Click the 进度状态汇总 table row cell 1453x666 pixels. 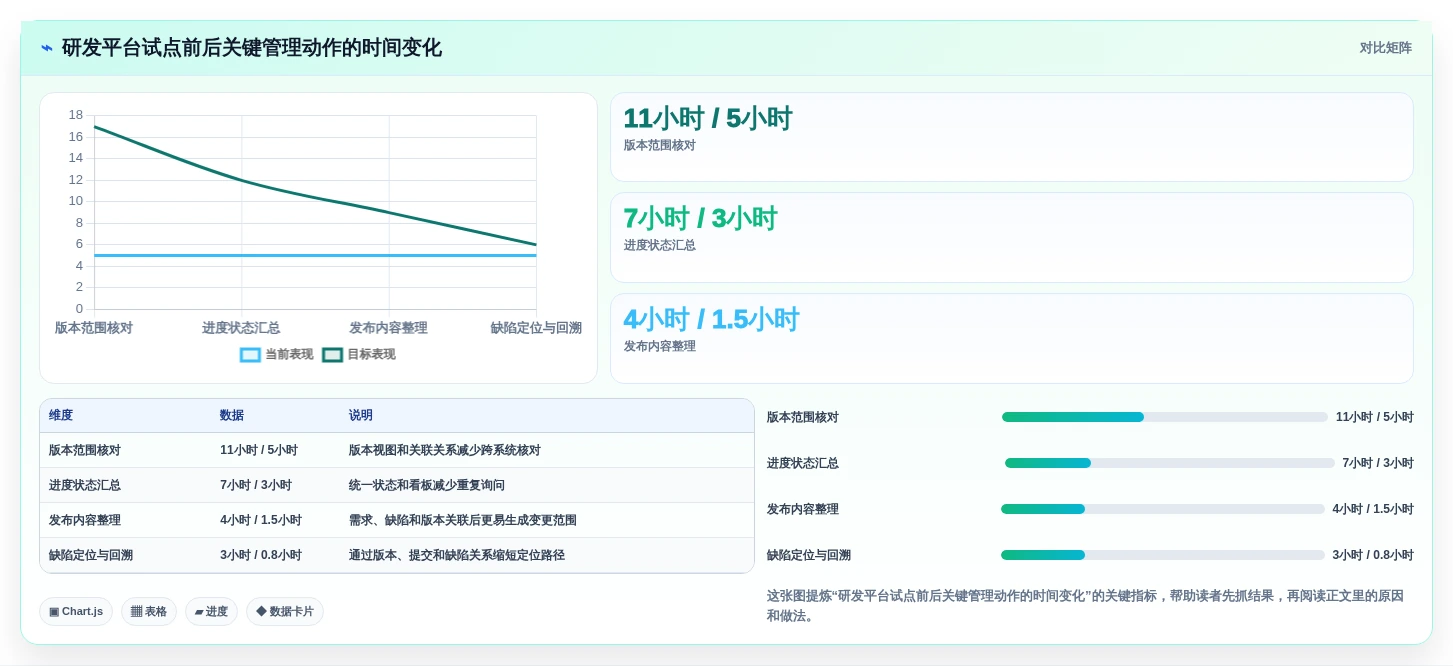(85, 486)
